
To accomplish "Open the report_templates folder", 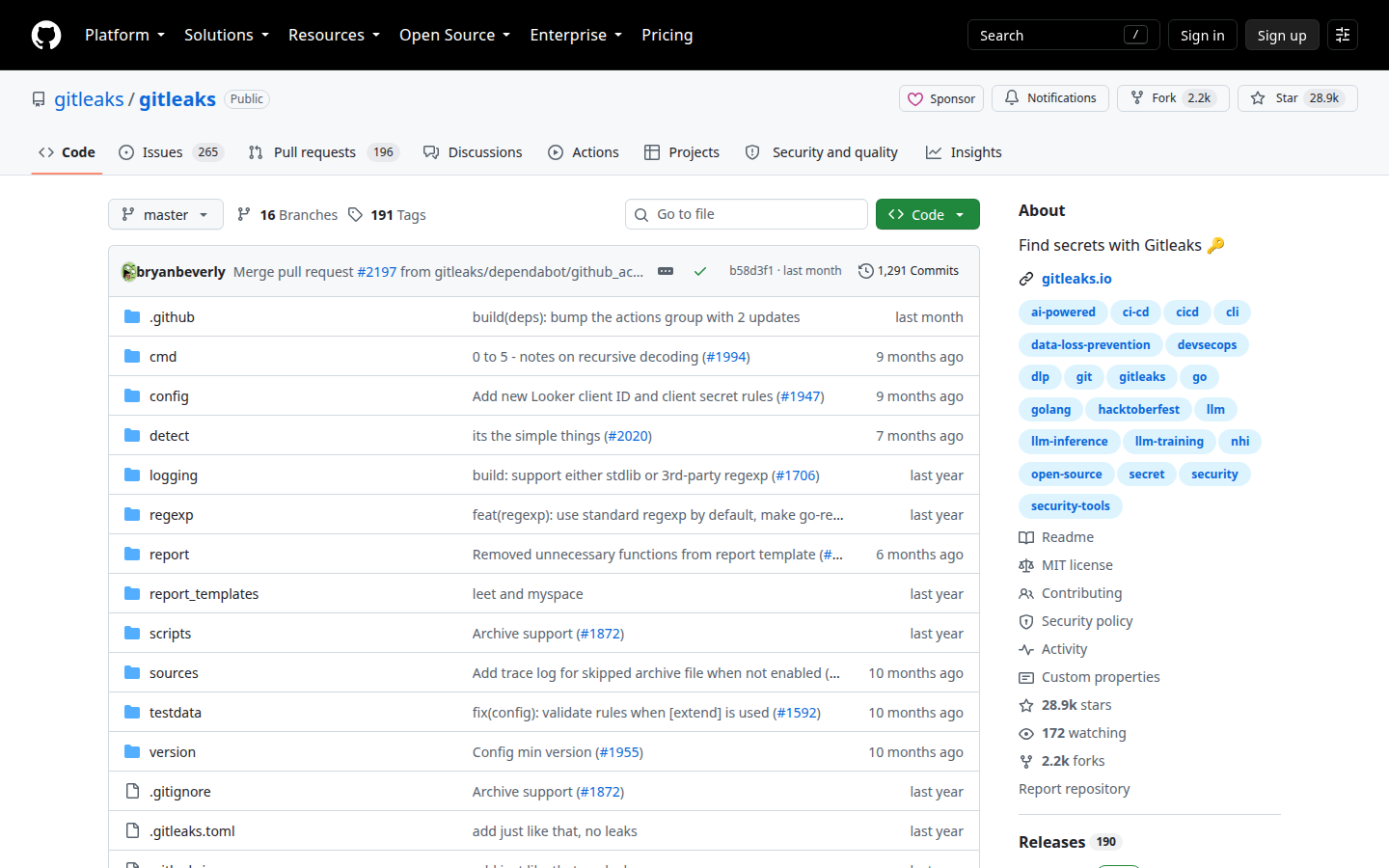I will (204, 594).
